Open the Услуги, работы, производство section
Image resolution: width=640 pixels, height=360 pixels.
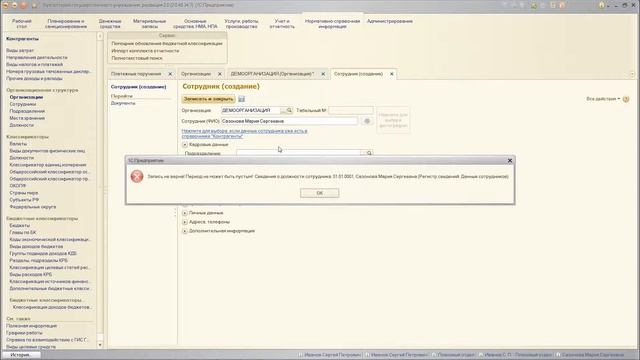[x=241, y=24]
